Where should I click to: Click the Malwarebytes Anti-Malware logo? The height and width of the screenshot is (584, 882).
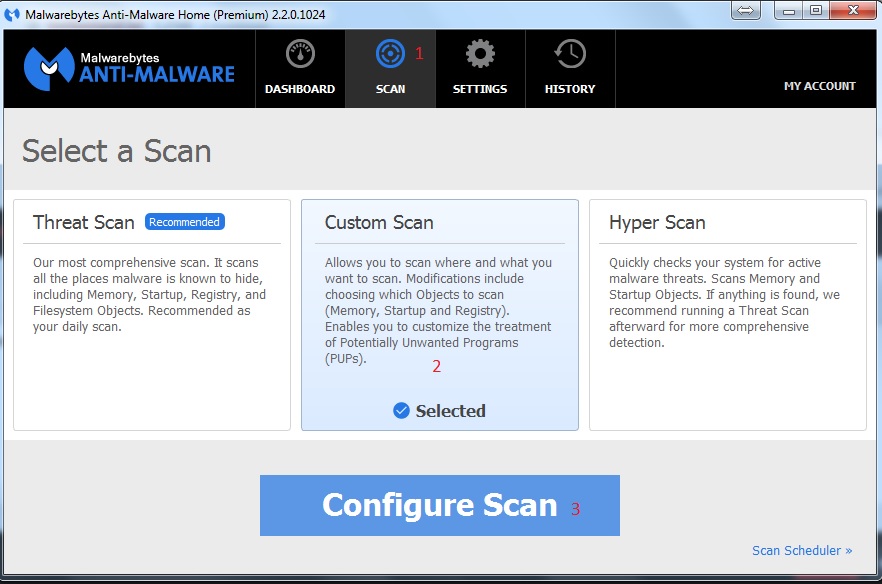tap(129, 68)
